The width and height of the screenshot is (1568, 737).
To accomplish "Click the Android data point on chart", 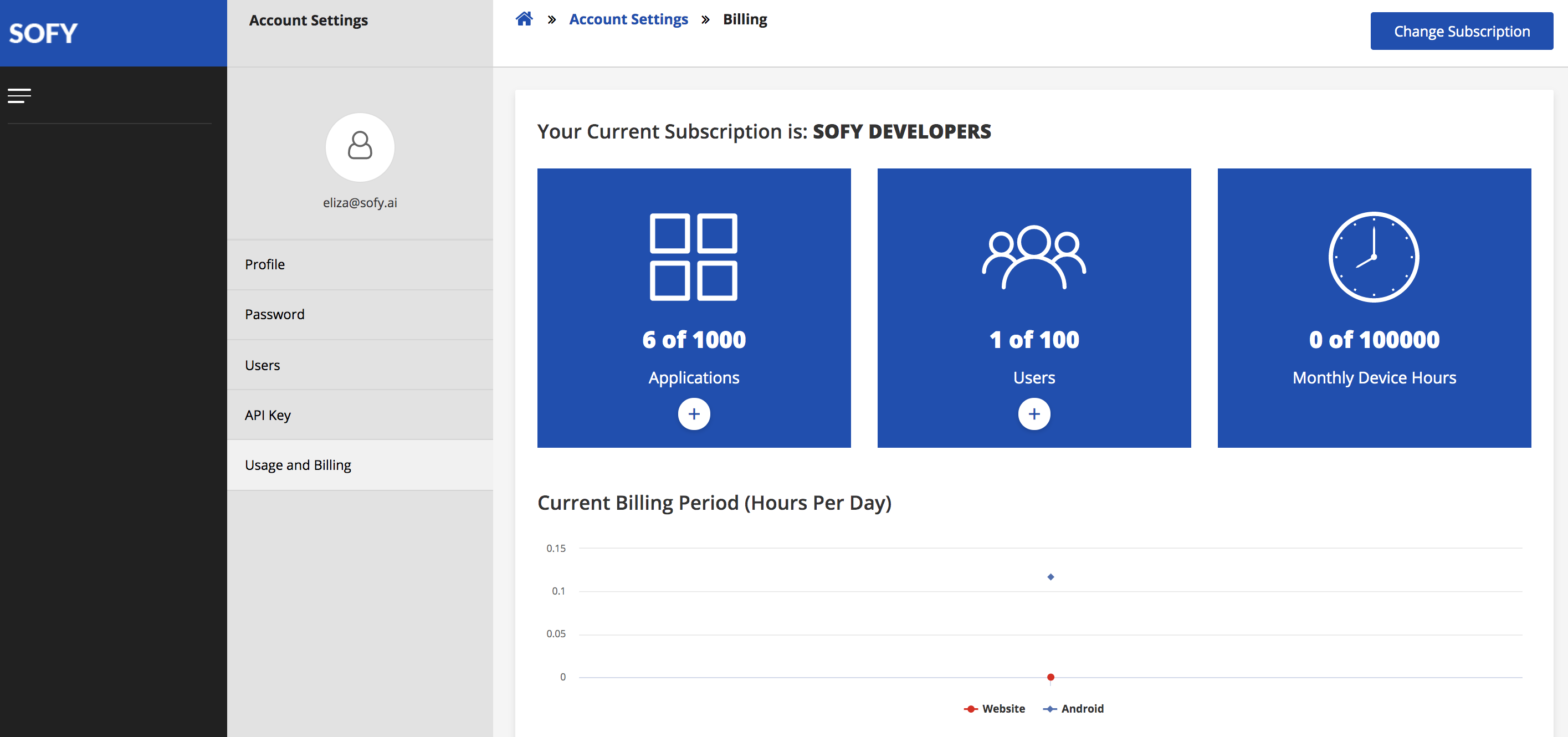I will (1051, 576).
